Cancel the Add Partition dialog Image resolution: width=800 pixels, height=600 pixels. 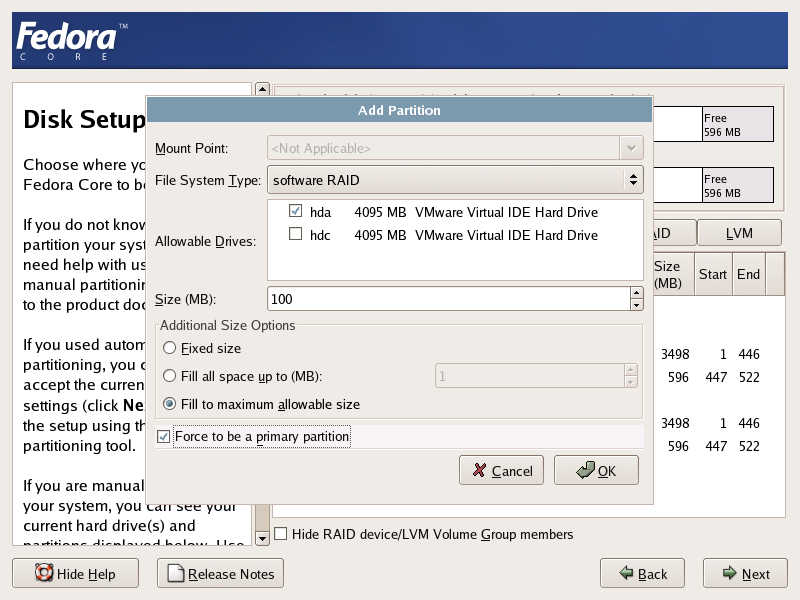502,470
